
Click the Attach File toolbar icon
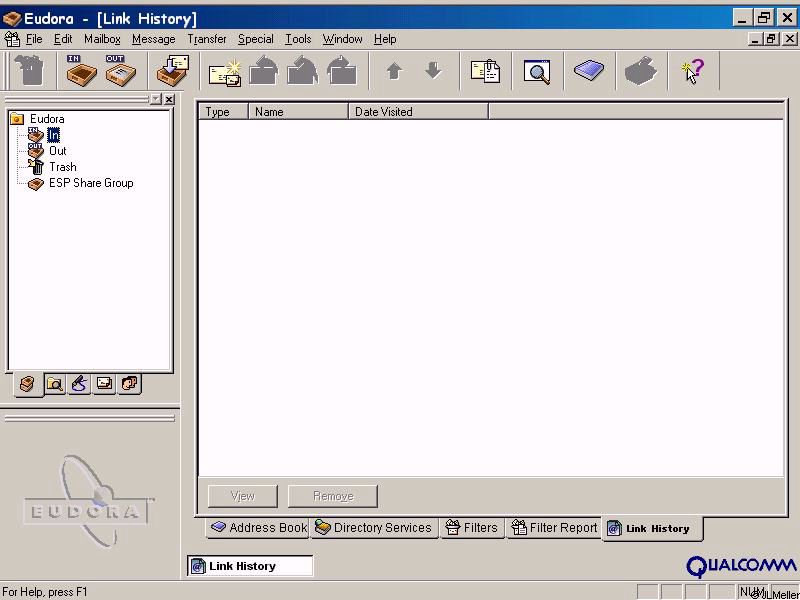click(x=485, y=71)
